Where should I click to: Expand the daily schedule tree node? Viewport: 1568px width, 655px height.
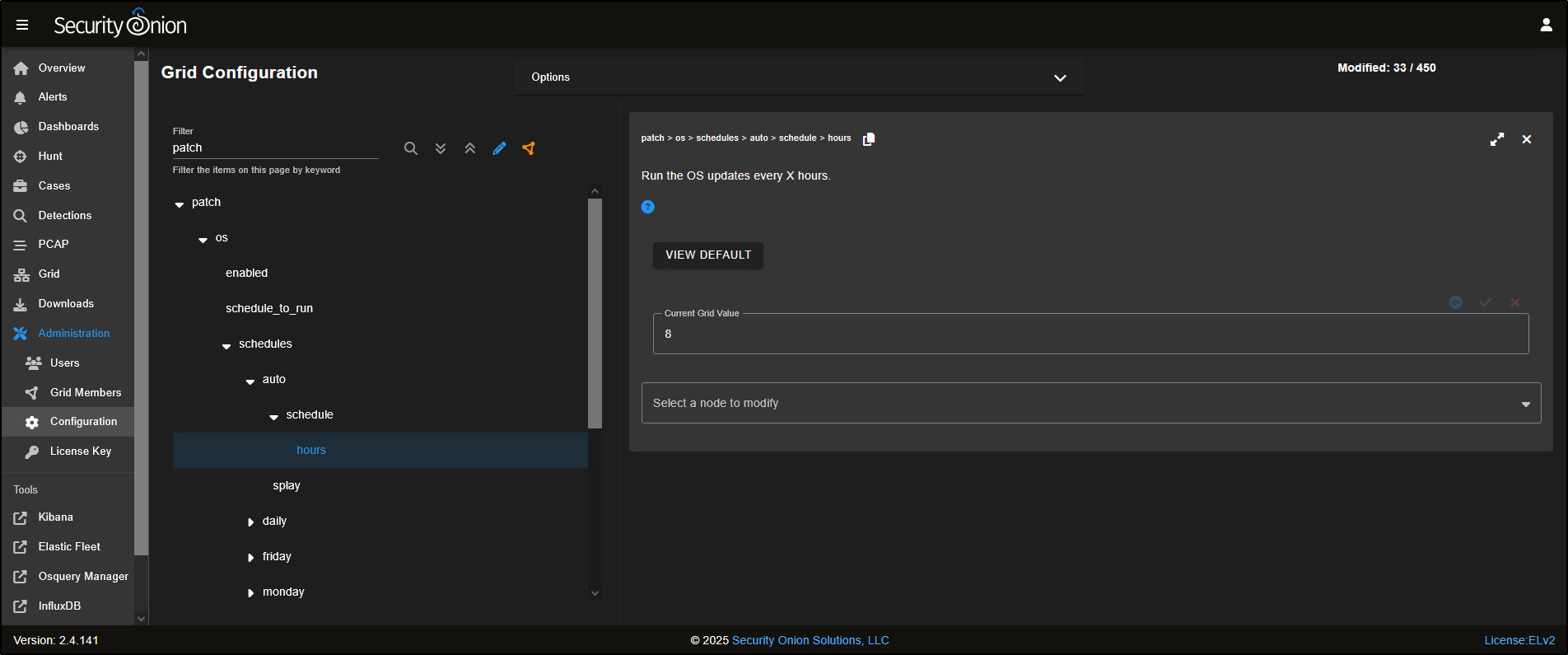click(x=251, y=522)
